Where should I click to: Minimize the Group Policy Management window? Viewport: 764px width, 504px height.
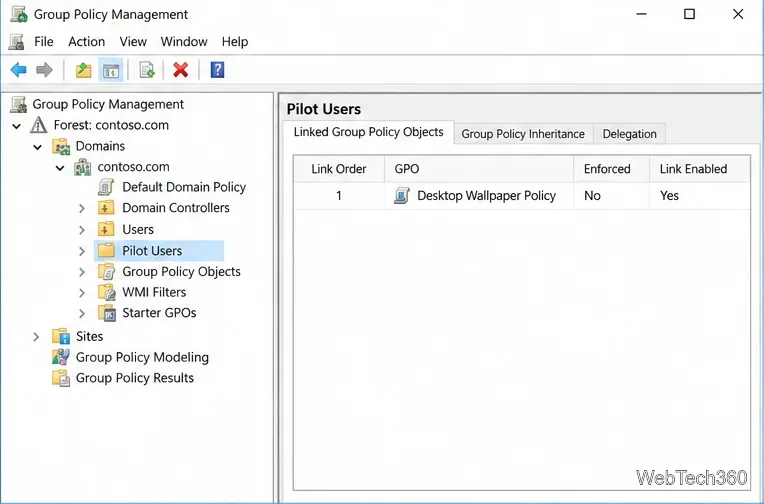642,14
